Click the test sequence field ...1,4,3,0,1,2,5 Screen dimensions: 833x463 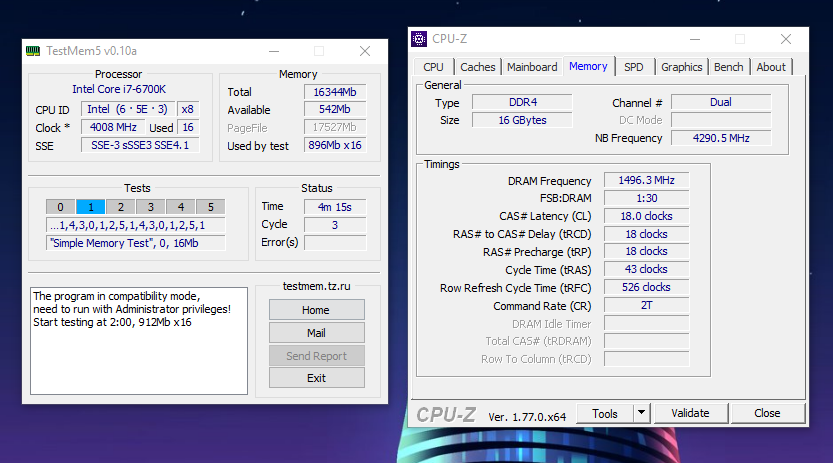point(135,225)
